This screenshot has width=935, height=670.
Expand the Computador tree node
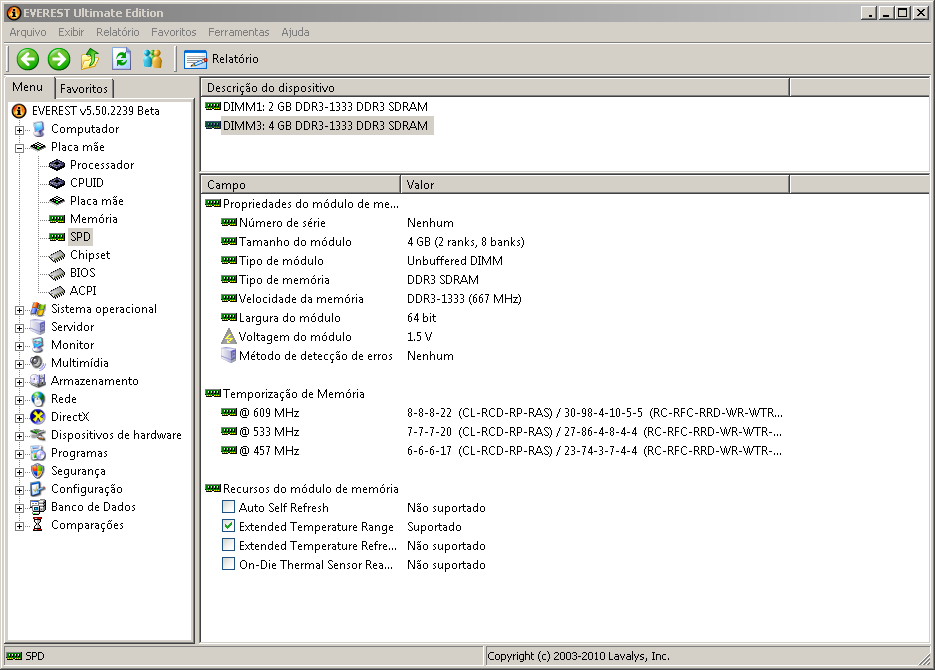19,129
